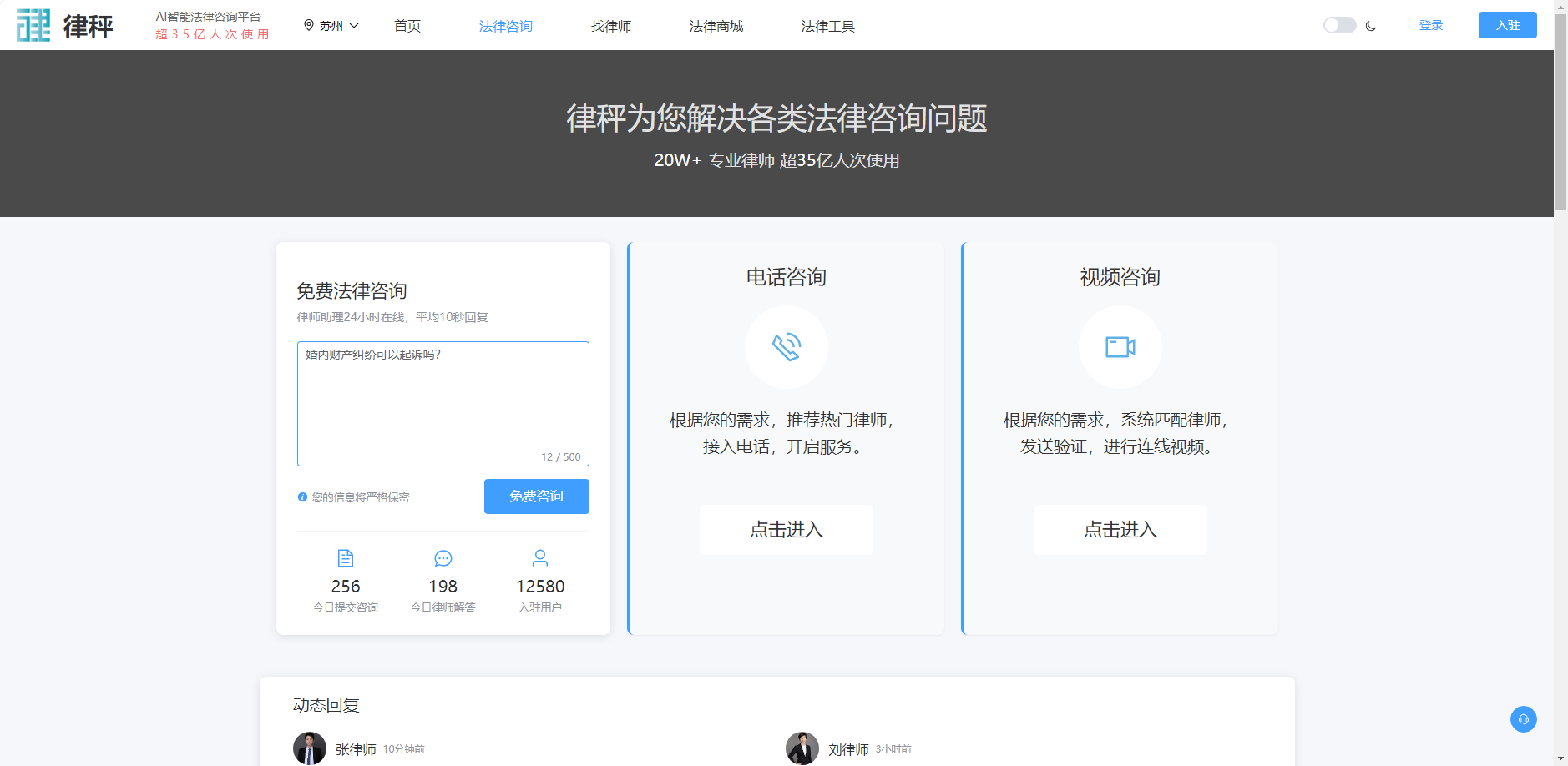1568x766 pixels.
Task: Click the chat bubble icon above 今日律师解答
Action: click(443, 558)
